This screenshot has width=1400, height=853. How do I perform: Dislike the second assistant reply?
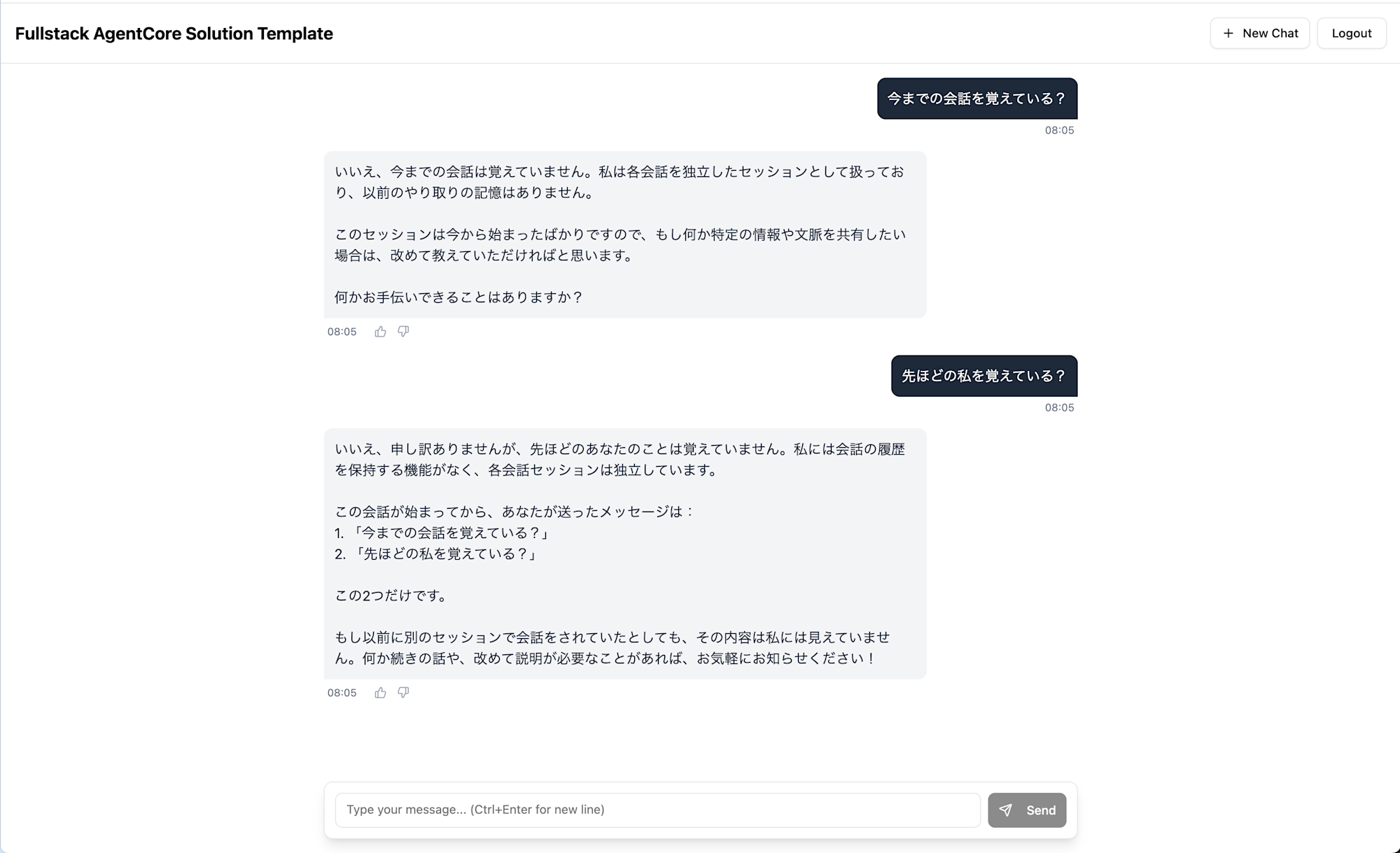[403, 693]
